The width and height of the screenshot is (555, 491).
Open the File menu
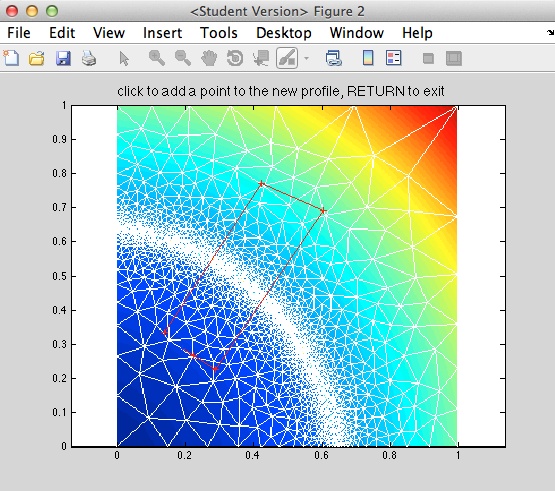coord(19,33)
